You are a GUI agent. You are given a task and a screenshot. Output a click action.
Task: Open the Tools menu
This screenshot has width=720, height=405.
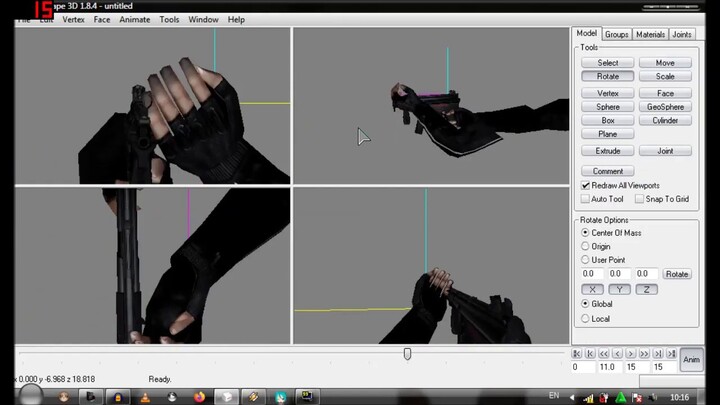coord(169,20)
